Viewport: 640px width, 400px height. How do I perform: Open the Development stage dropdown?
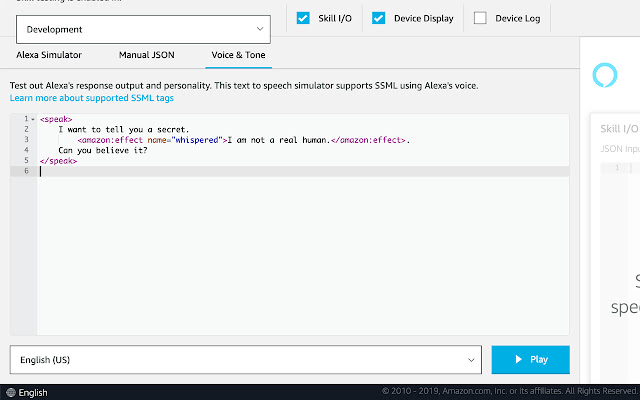point(143,29)
